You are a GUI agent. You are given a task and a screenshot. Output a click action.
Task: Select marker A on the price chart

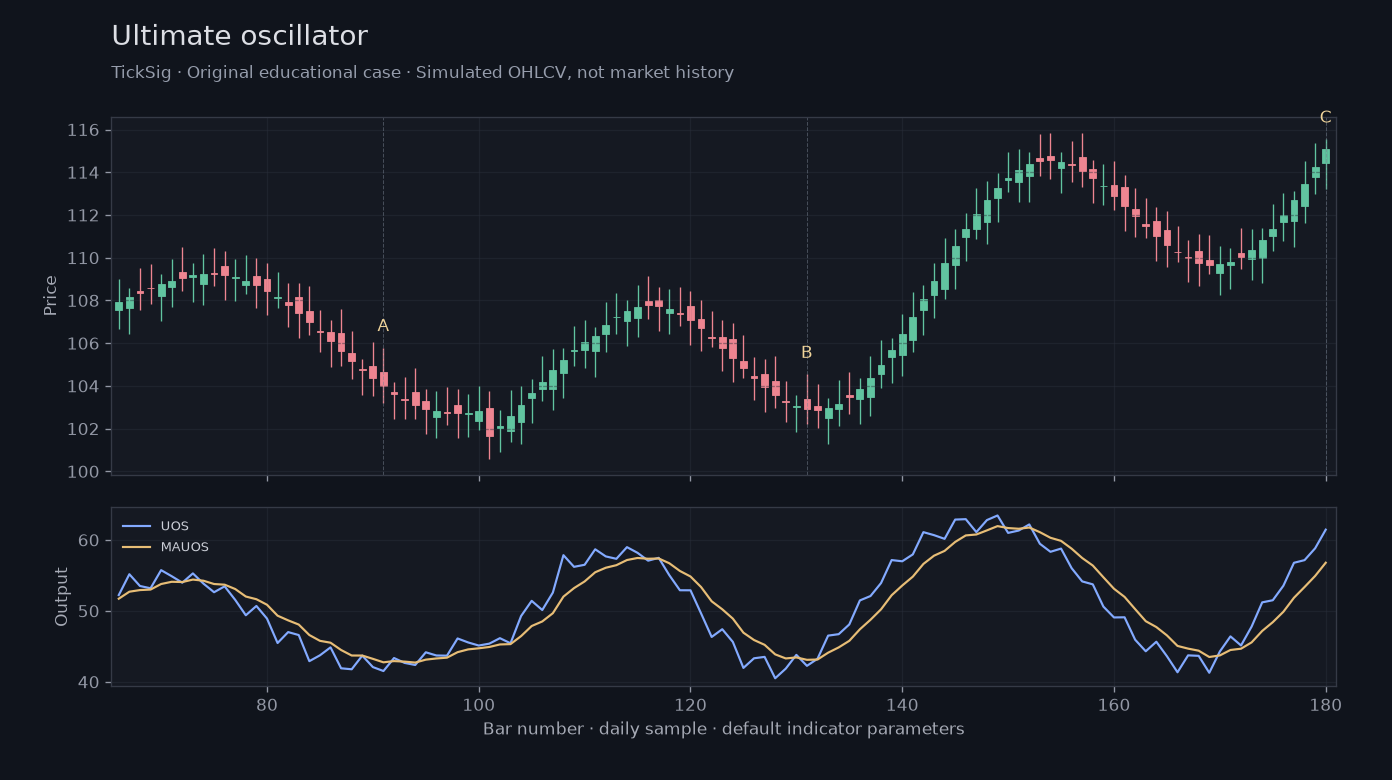pyautogui.click(x=383, y=326)
